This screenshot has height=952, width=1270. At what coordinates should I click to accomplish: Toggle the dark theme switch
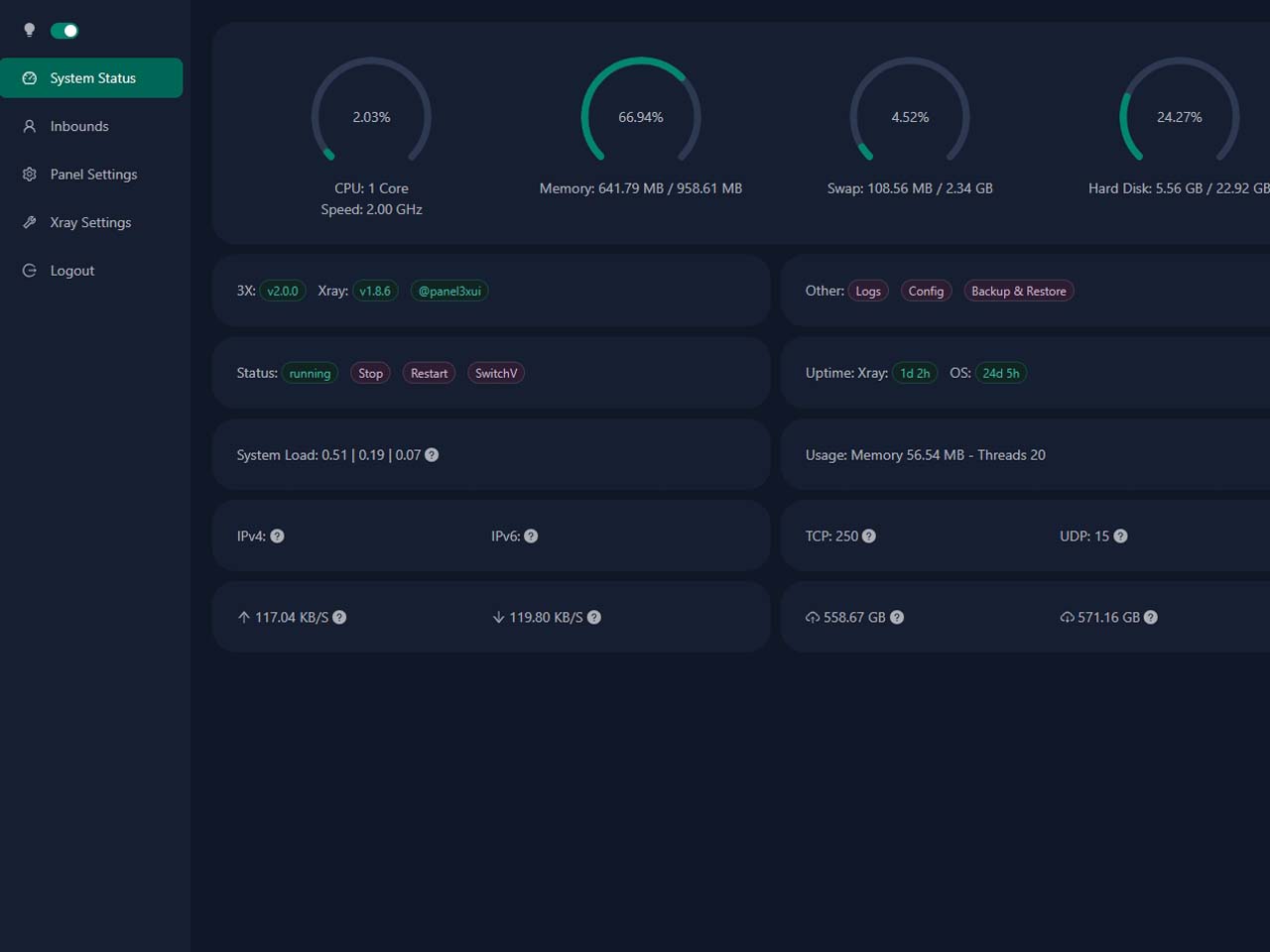point(64,31)
